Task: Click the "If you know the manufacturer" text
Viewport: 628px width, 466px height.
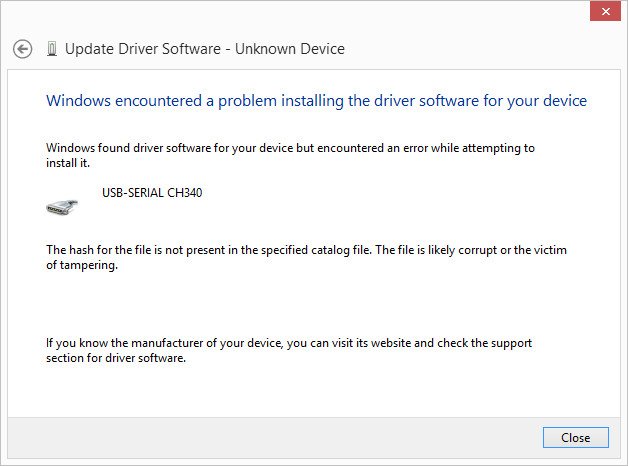Action: click(288, 343)
